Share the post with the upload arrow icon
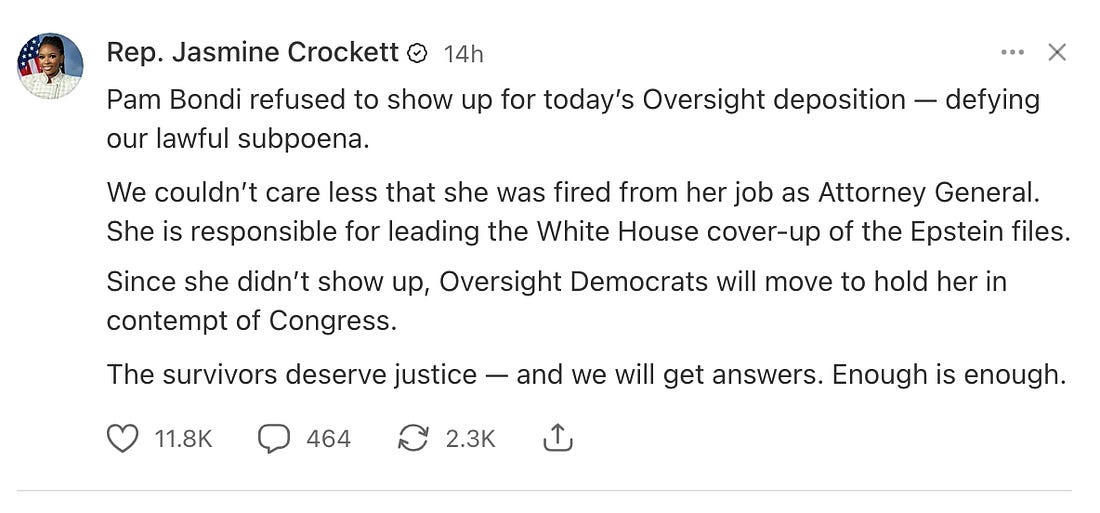Image resolution: width=1100 pixels, height=513 pixels. tap(557, 438)
